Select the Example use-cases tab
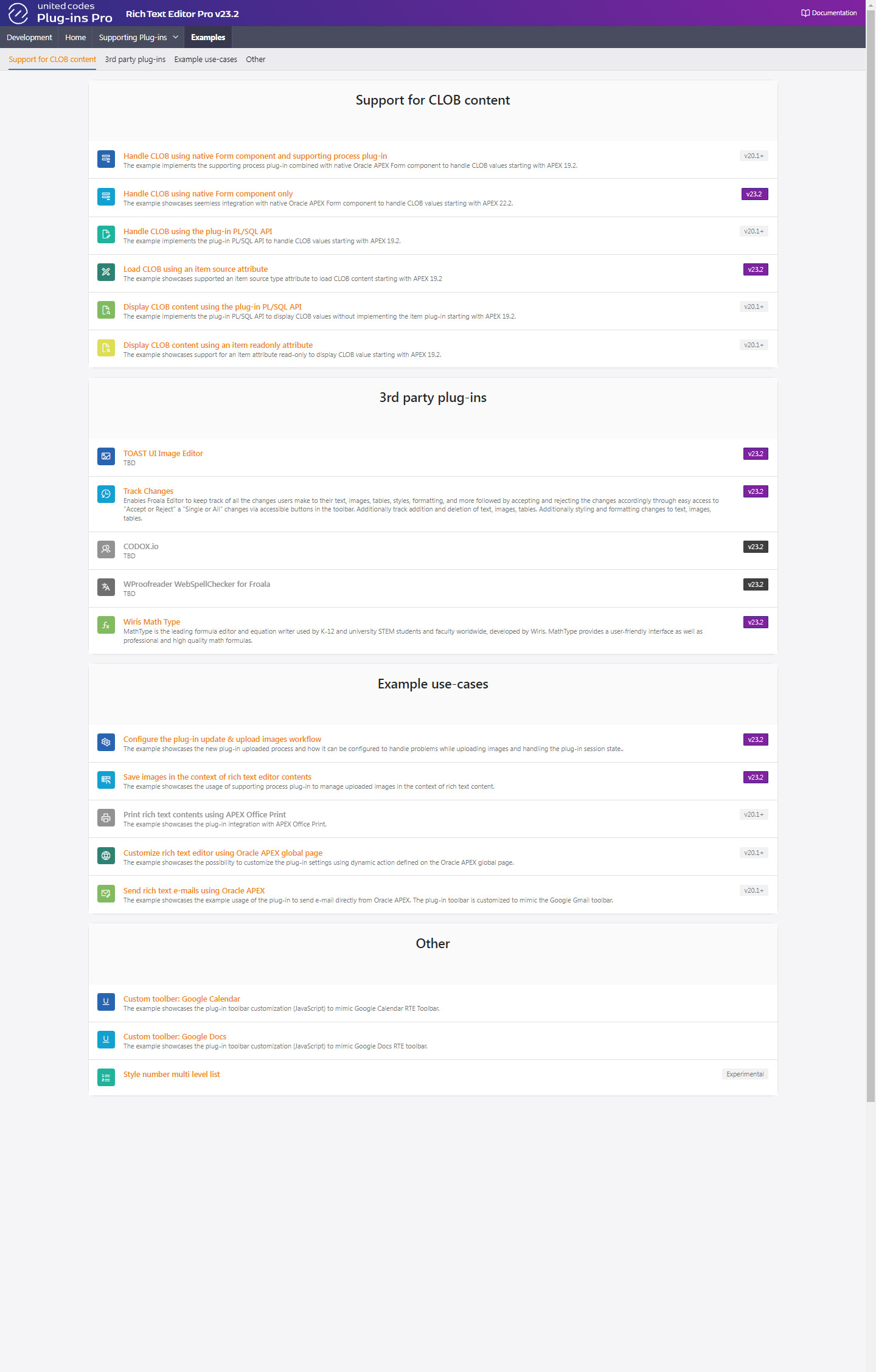 206,60
